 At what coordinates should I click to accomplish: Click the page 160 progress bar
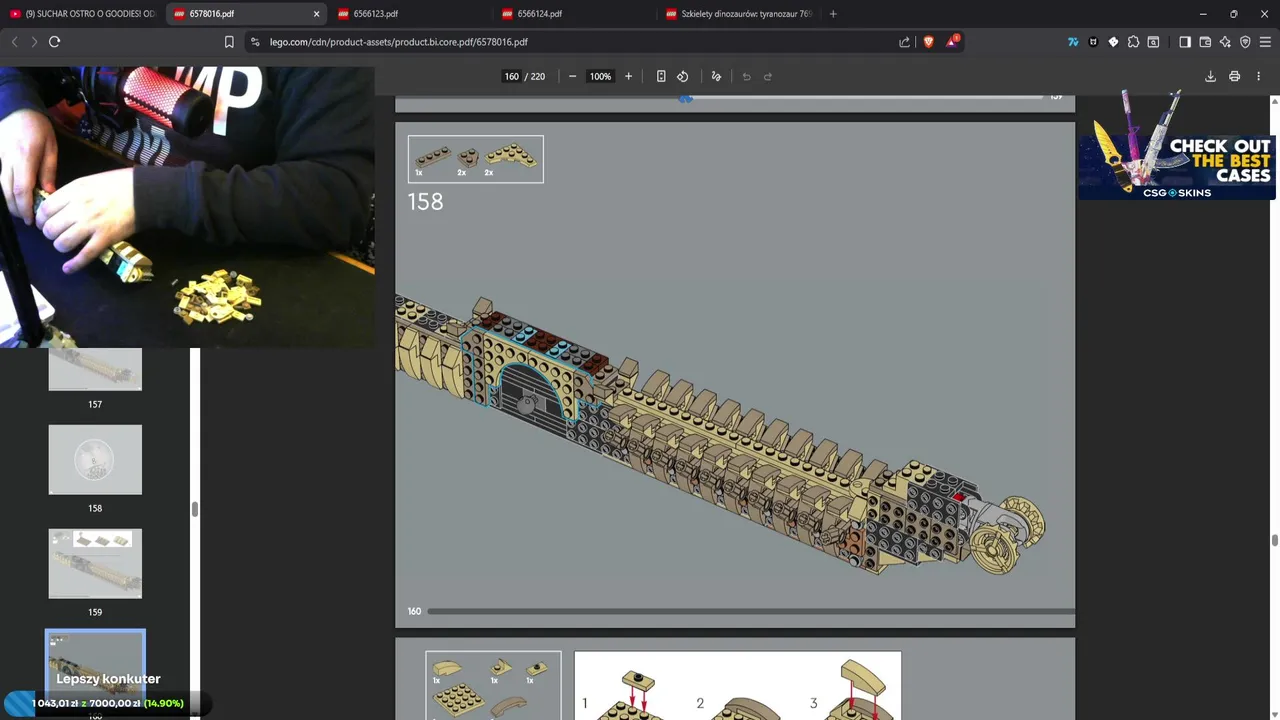pos(750,611)
